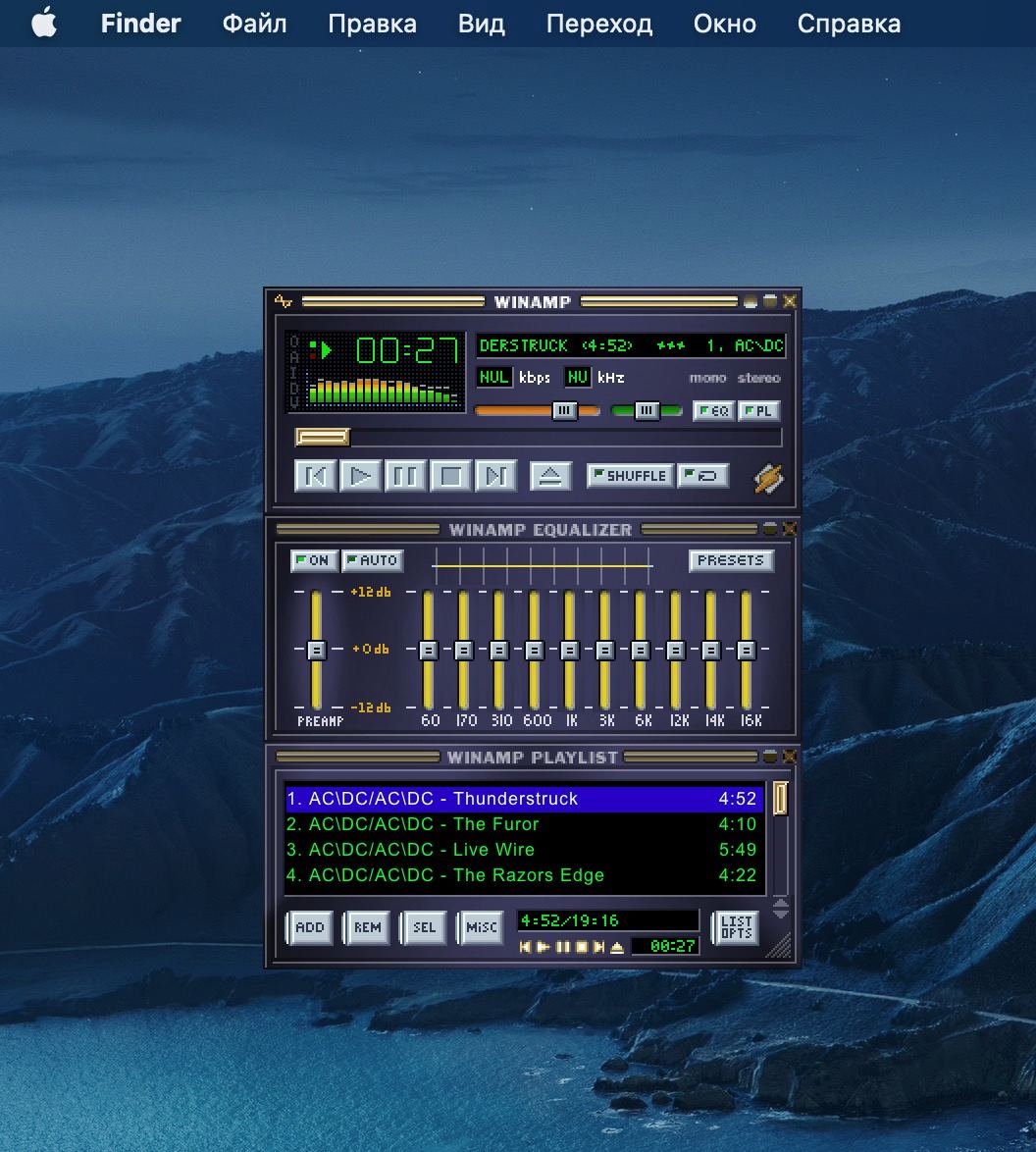1036x1152 pixels.
Task: Open the Winamp options menu icon in title bar
Action: click(283, 301)
